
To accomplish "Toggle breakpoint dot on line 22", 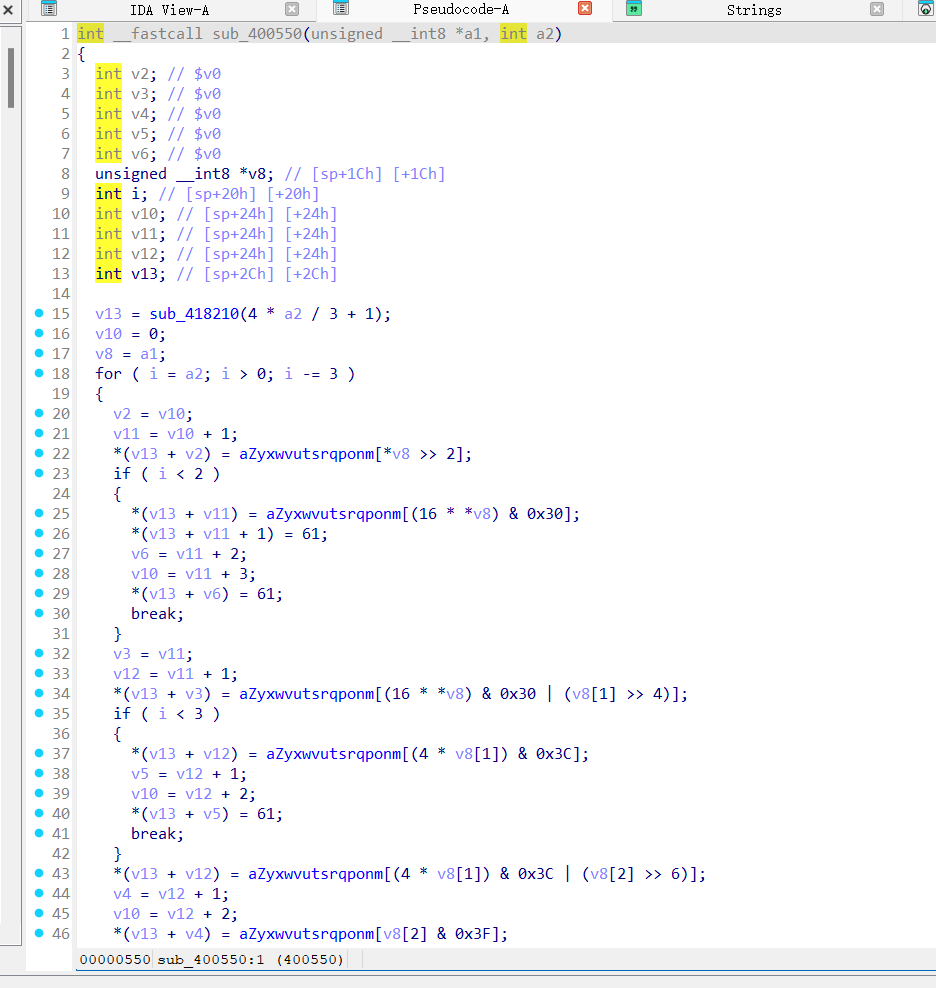I will point(39,453).
